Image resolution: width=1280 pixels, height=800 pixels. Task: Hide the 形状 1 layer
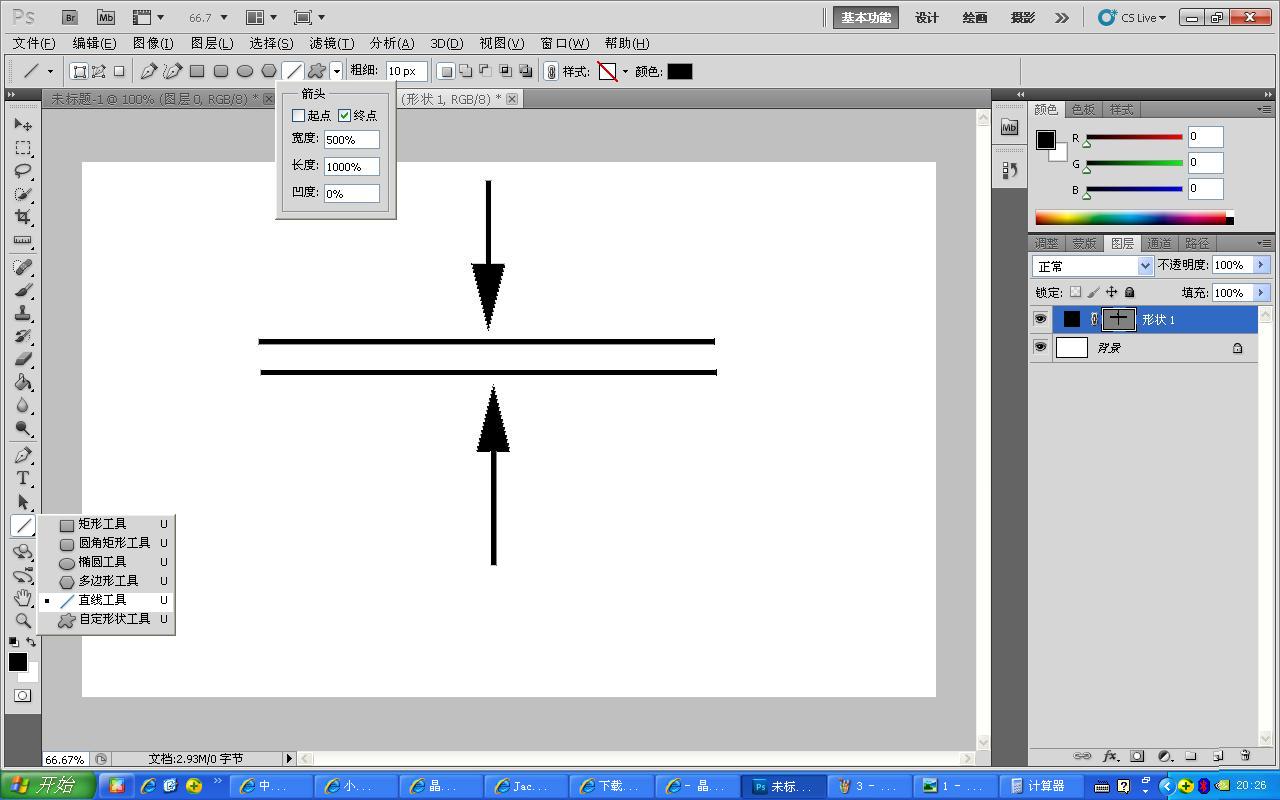pos(1040,319)
